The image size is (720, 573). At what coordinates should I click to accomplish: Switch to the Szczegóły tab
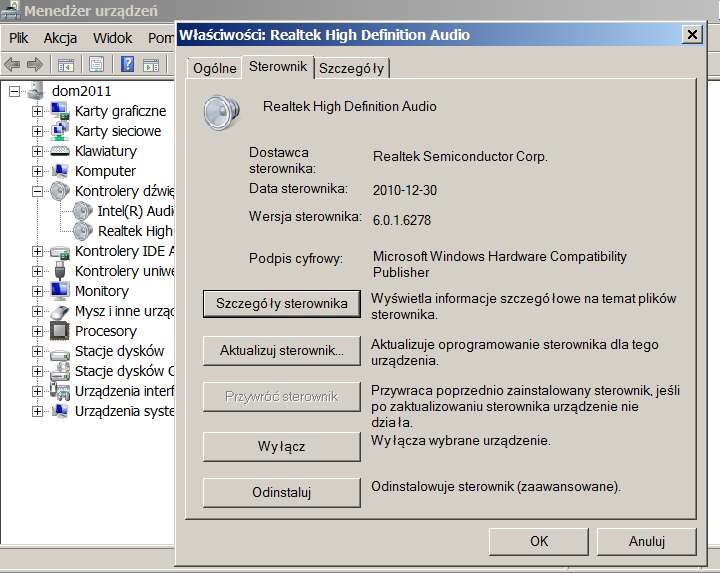(352, 68)
